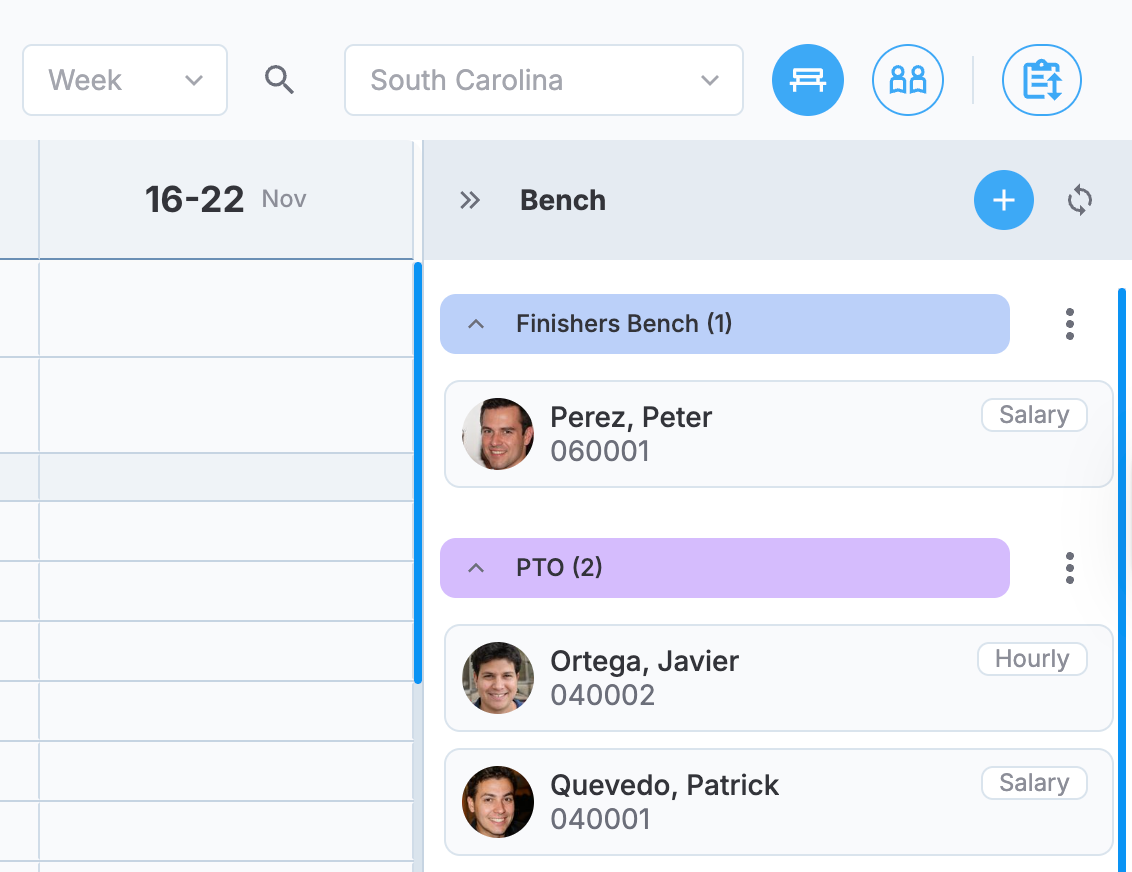Viewport: 1132px width, 872px height.
Task: Refresh the Bench panel
Action: pyautogui.click(x=1079, y=200)
